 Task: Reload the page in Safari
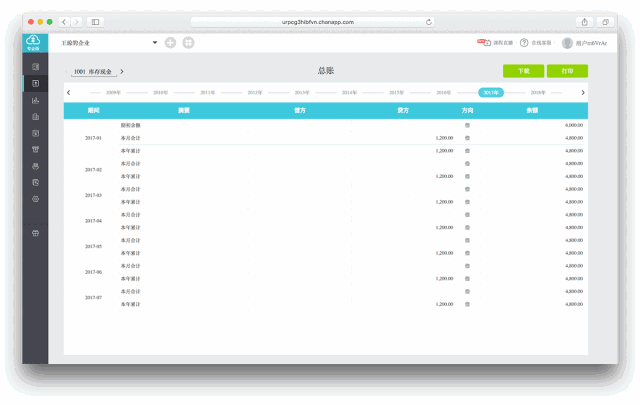(x=429, y=21)
